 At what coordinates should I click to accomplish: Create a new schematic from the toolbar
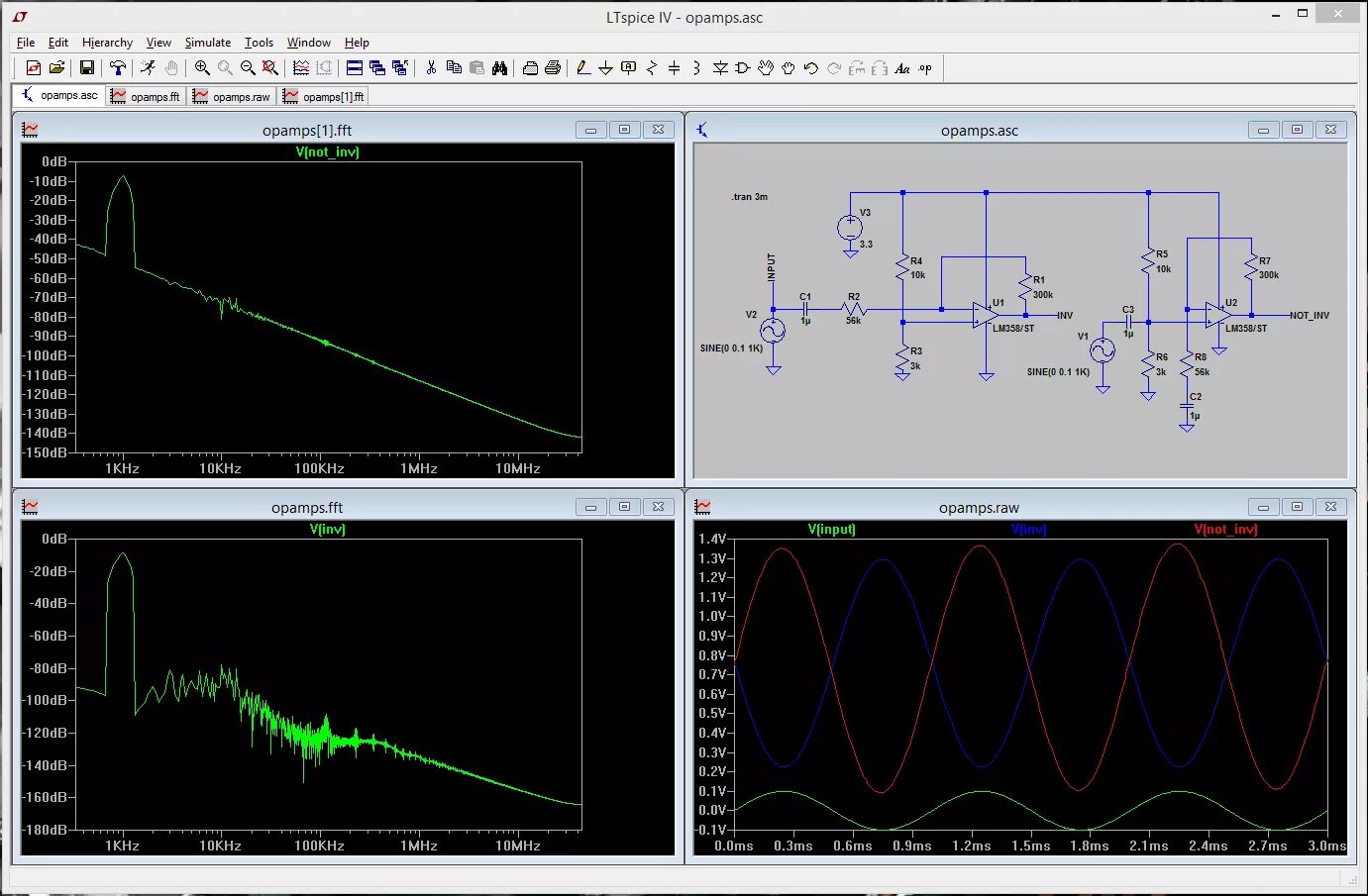tap(33, 68)
